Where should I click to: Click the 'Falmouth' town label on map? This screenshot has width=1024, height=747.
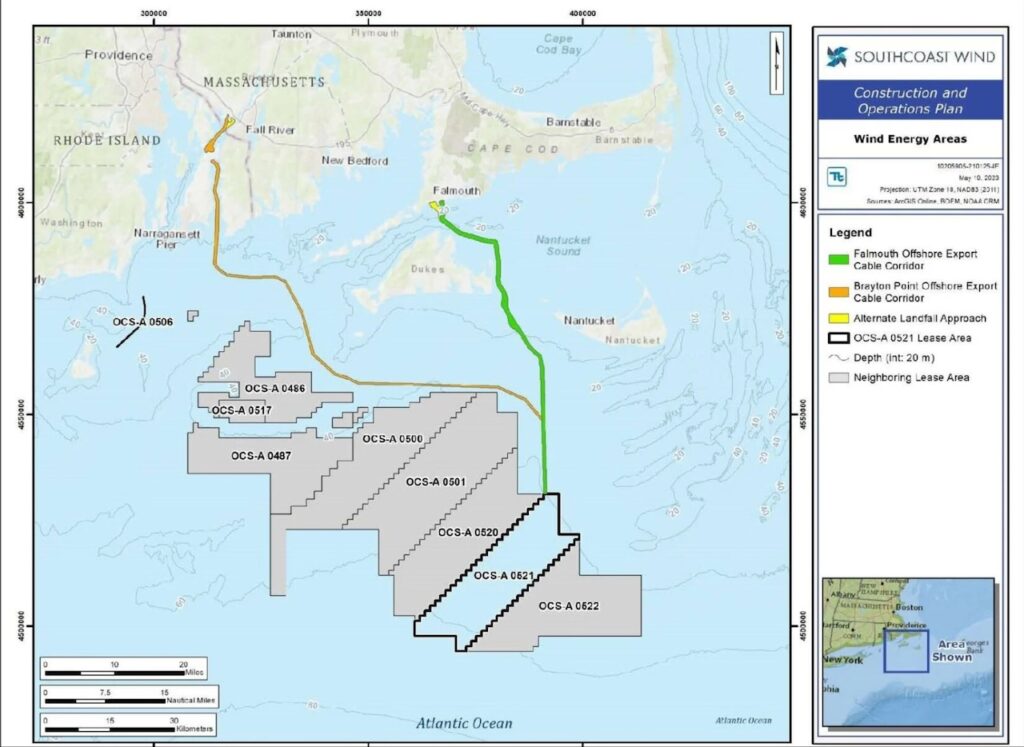456,191
